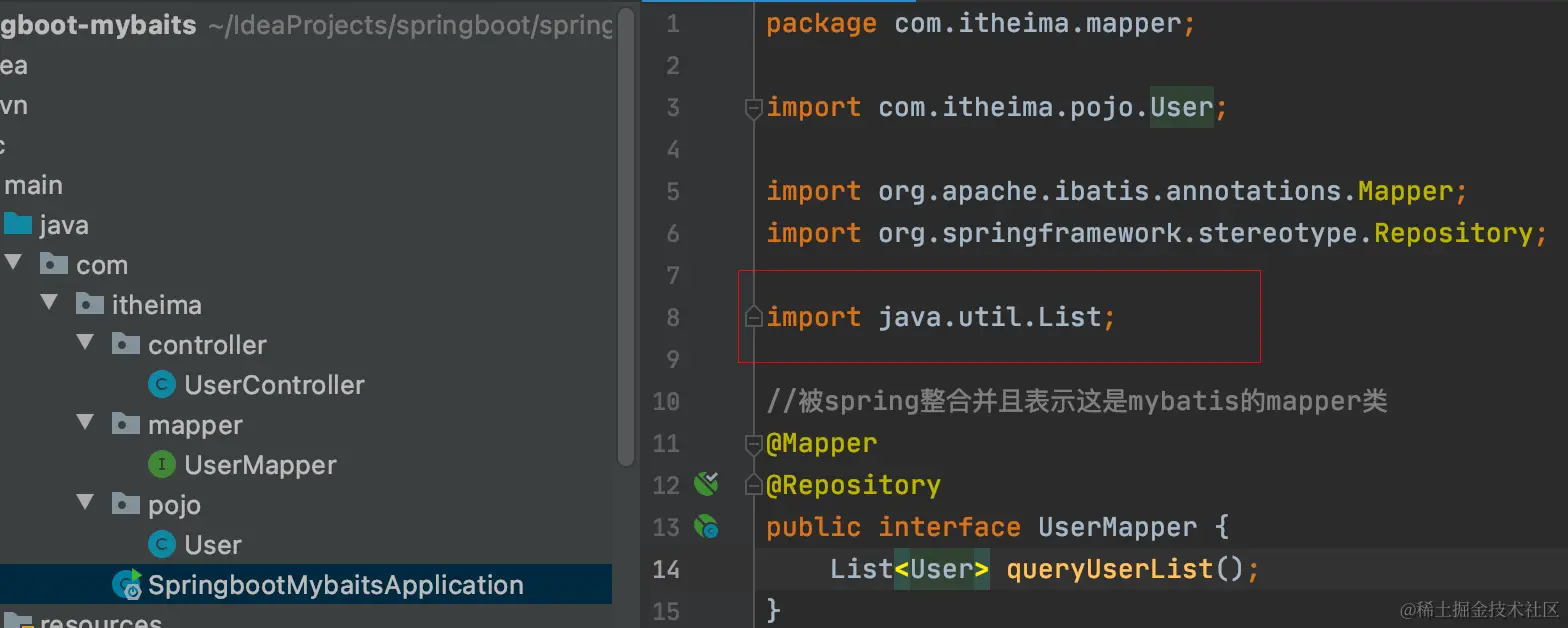This screenshot has height=628, width=1568.
Task: Select UserController in the project tree
Action: pyautogui.click(x=274, y=385)
